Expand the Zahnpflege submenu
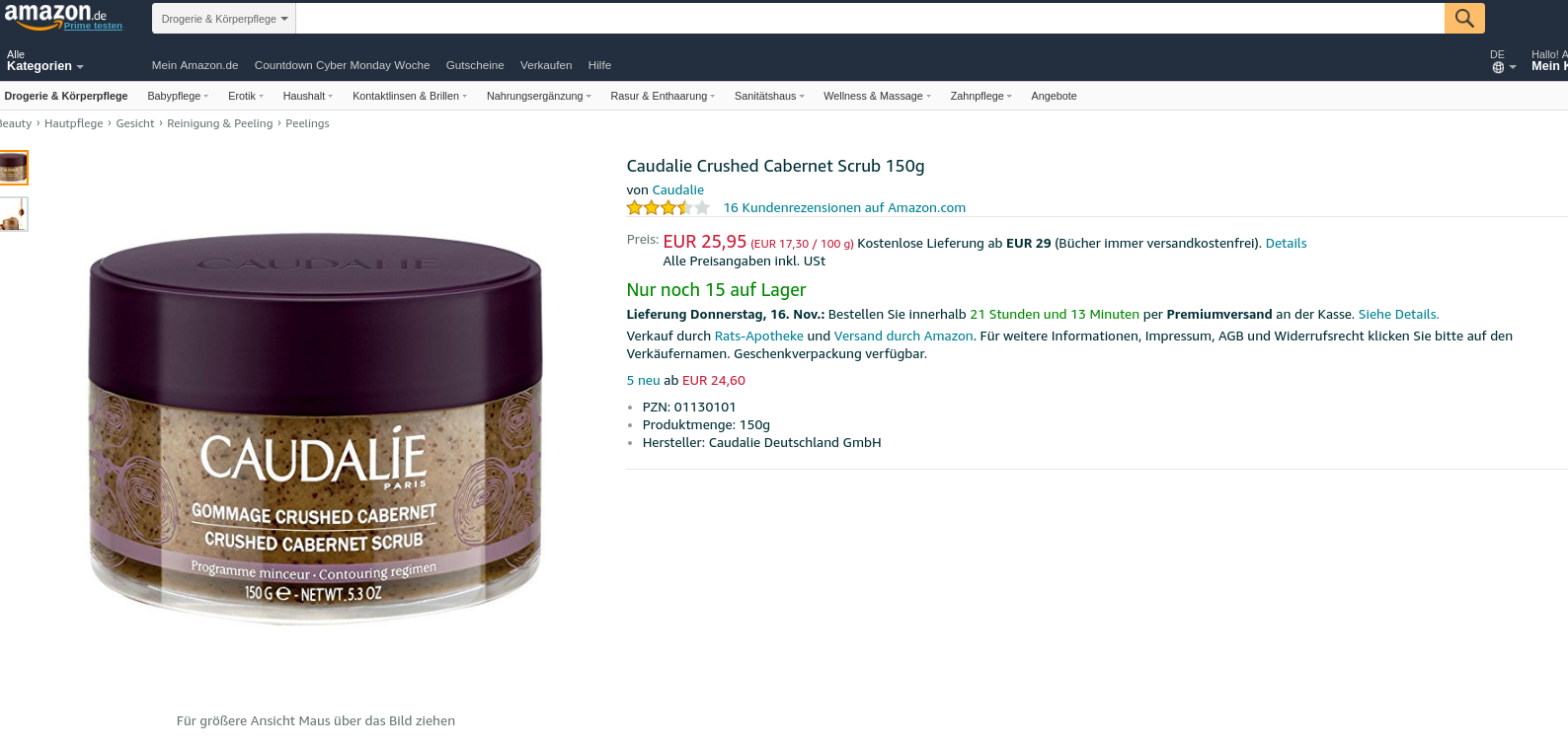This screenshot has height=748, width=1568. pyautogui.click(x=980, y=96)
